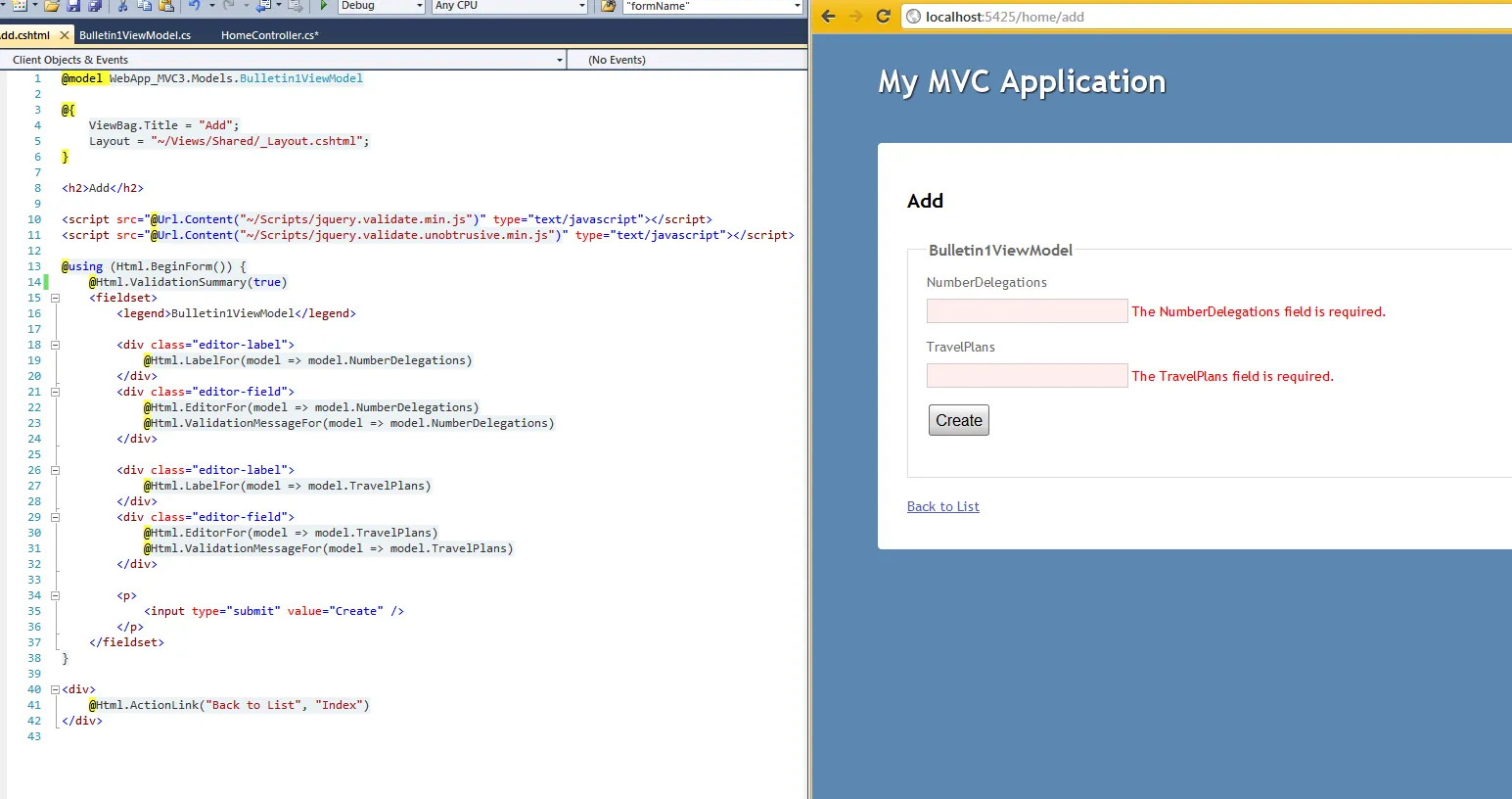Click the Cut scissors icon
Screen dimensions: 1512x799
click(122, 6)
